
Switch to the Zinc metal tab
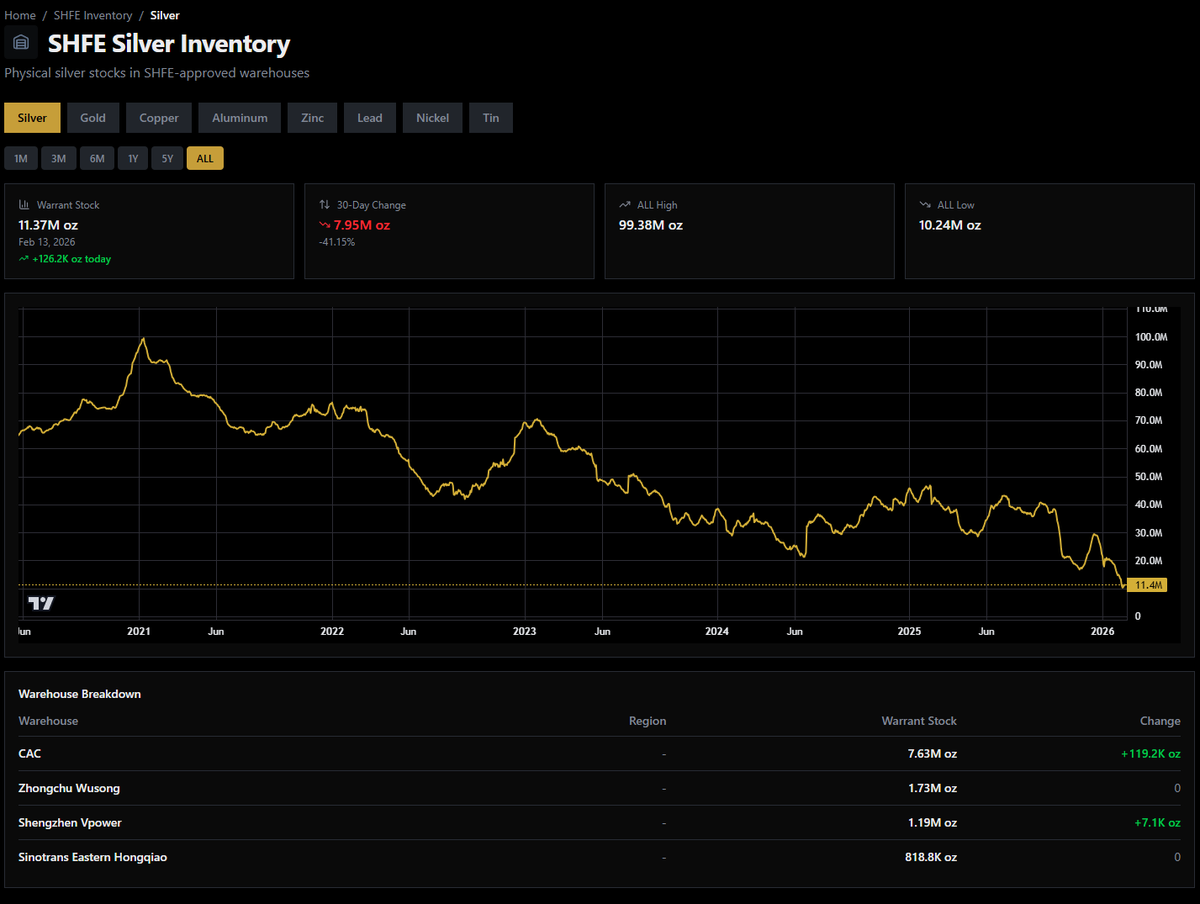tap(313, 118)
